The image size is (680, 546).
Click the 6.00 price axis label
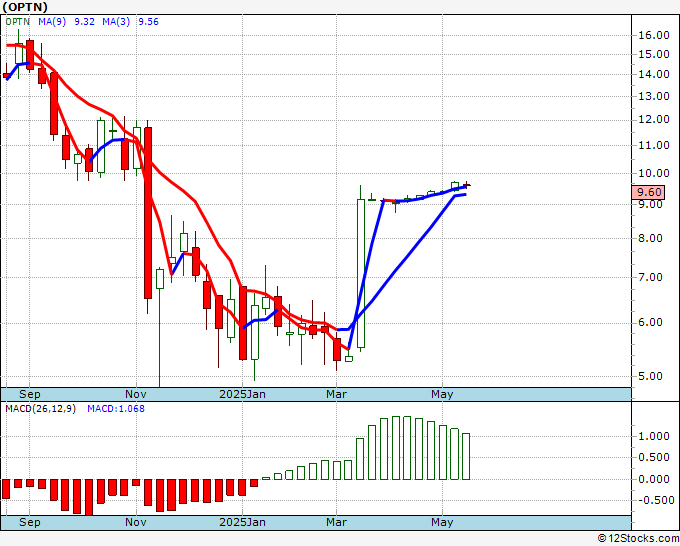(650, 322)
